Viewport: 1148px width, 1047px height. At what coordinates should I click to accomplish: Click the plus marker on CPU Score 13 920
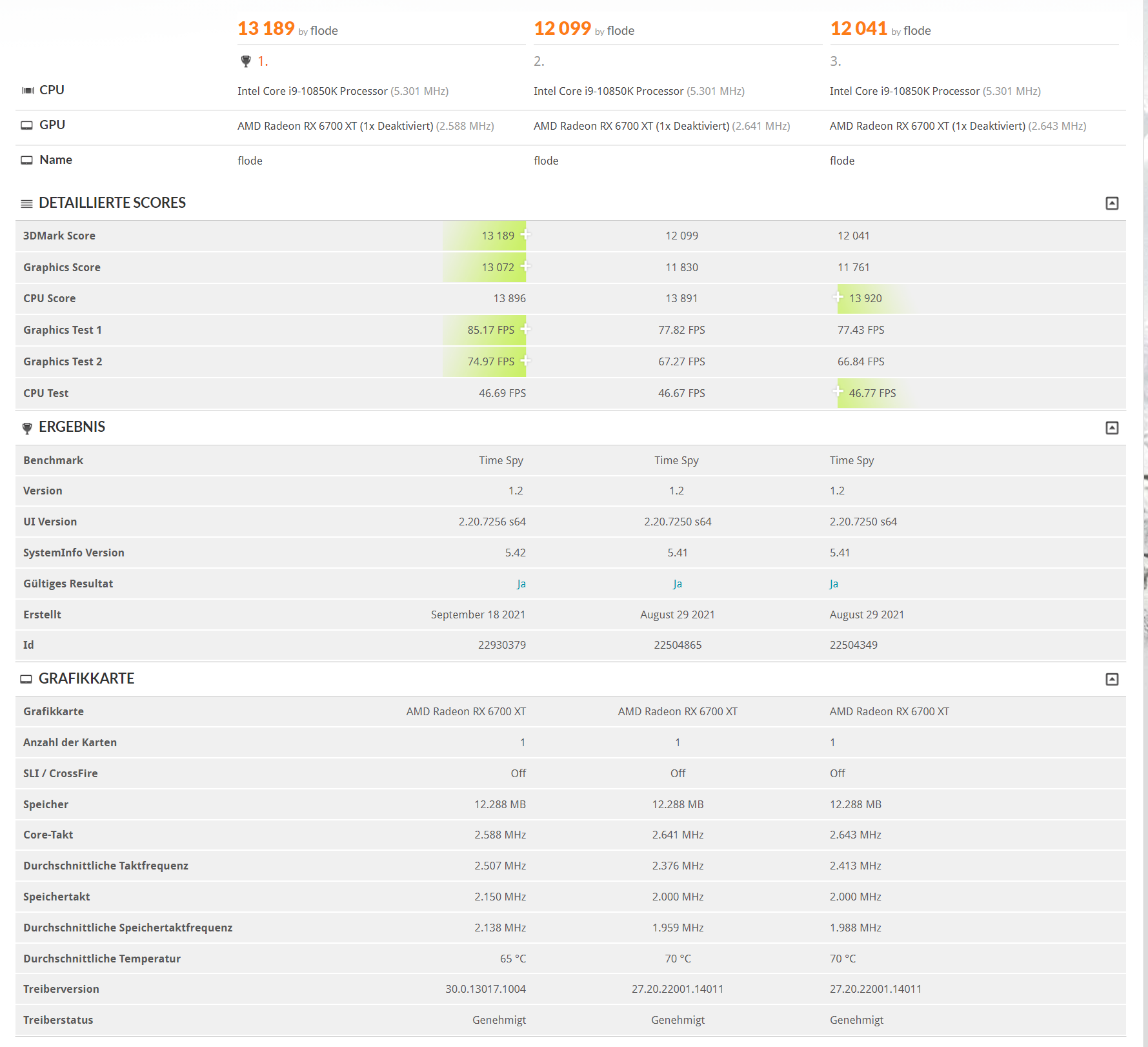(x=838, y=297)
